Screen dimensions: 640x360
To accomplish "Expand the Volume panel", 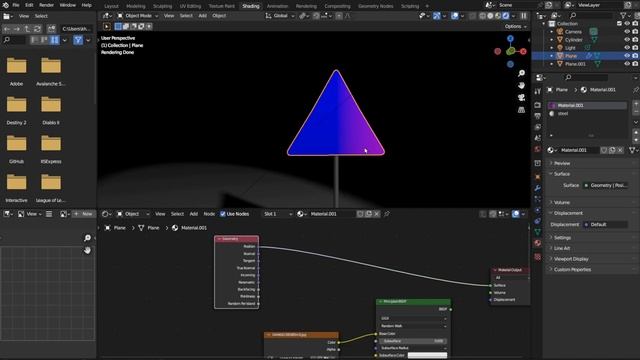I will point(562,202).
